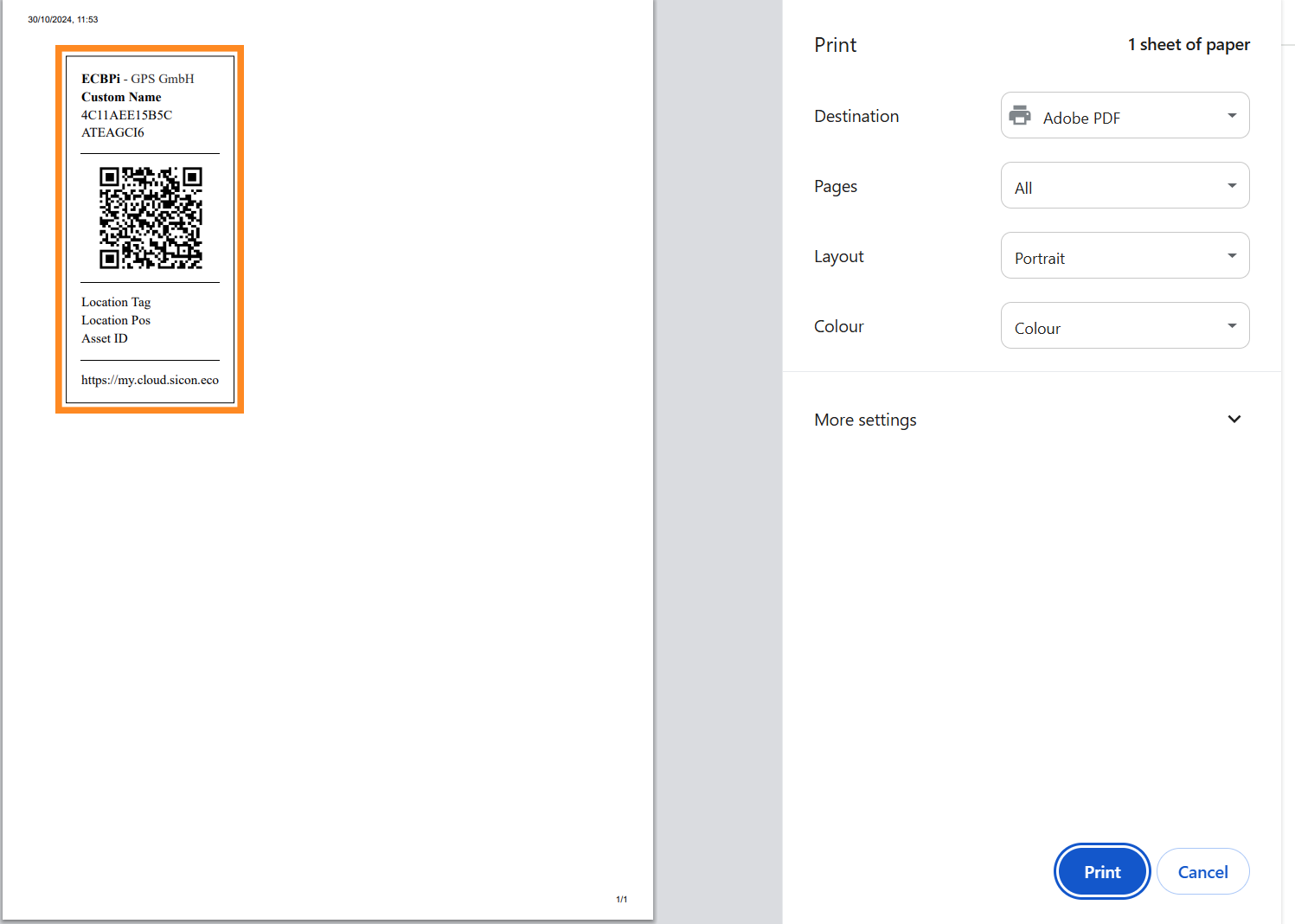Click the 1 sheet of paper summary
Viewport: 1295px width, 924px height.
point(1188,45)
